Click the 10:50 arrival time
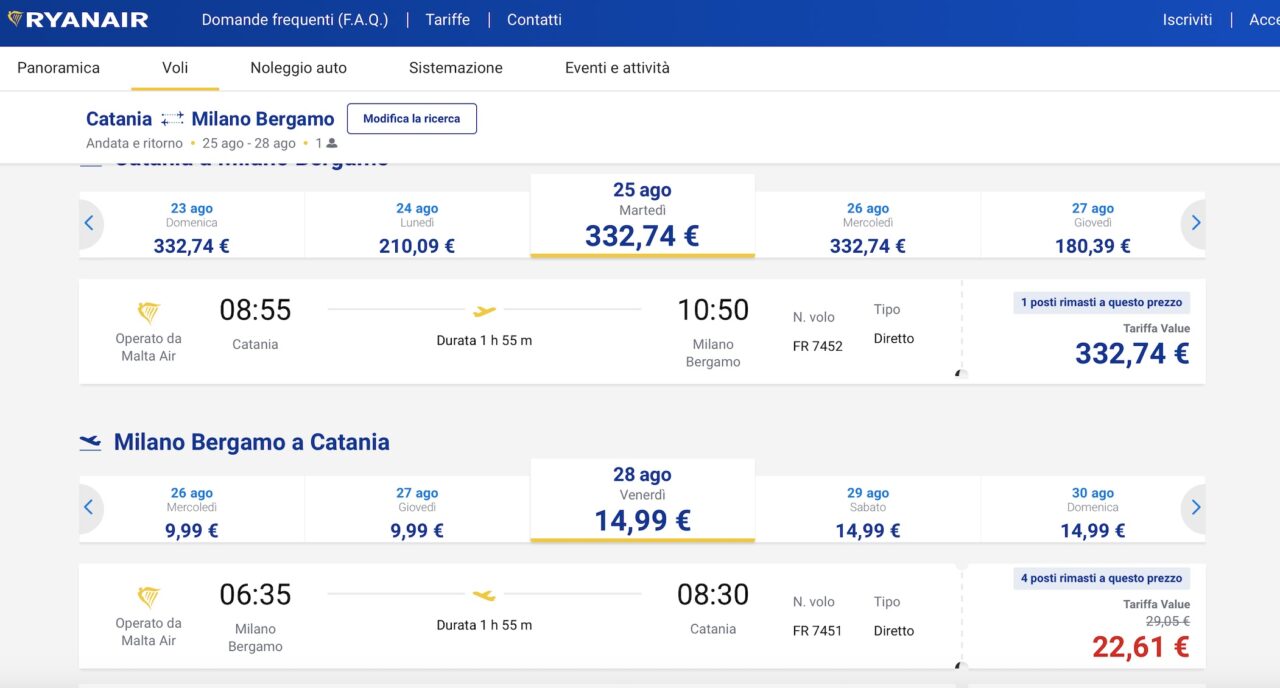 tap(713, 310)
